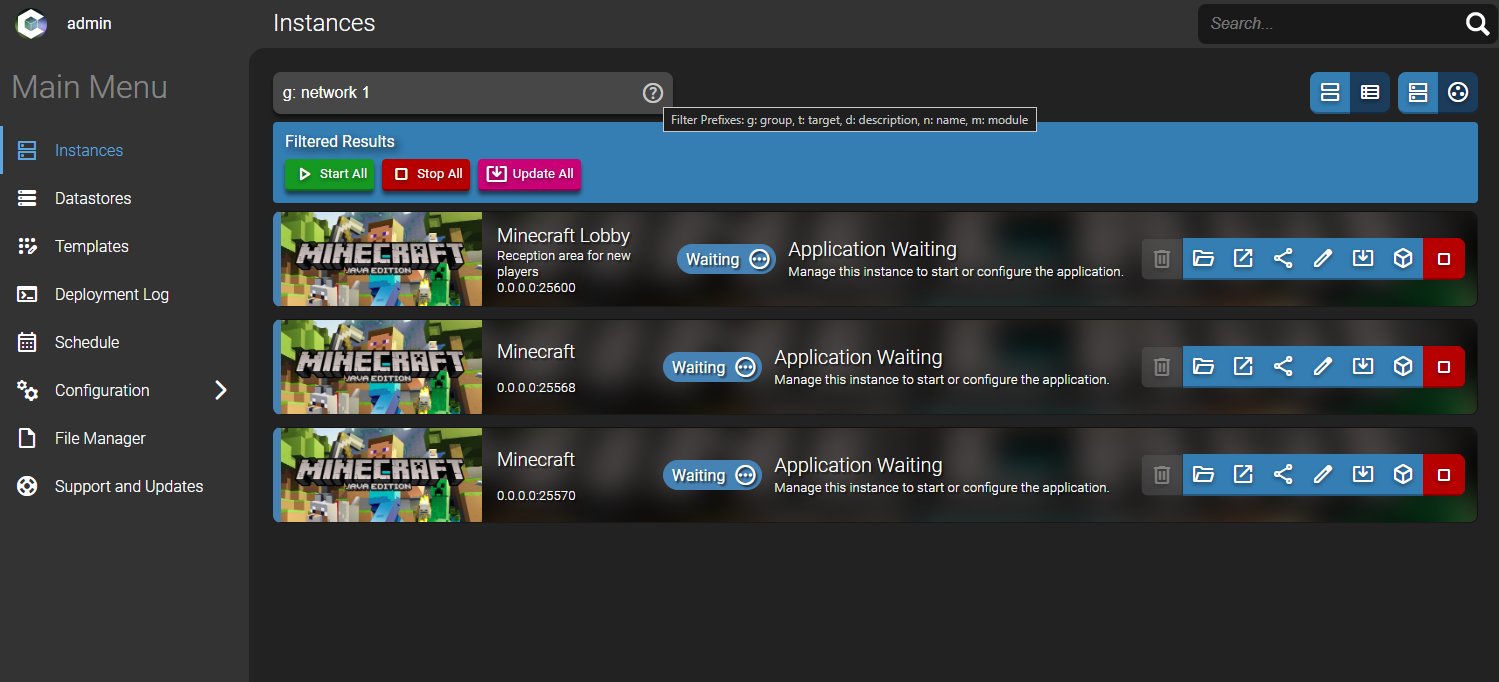Switch to compact list view layout
Screen dimensions: 1499x682
(x=1370, y=93)
